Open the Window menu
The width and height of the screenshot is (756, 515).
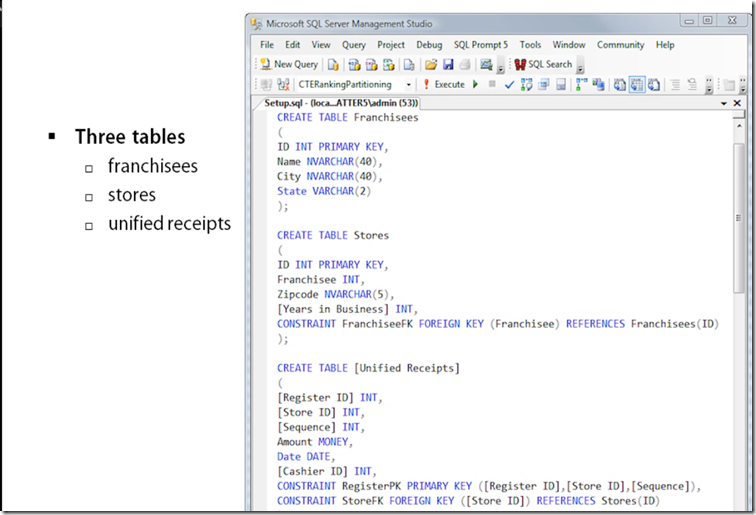tap(568, 45)
